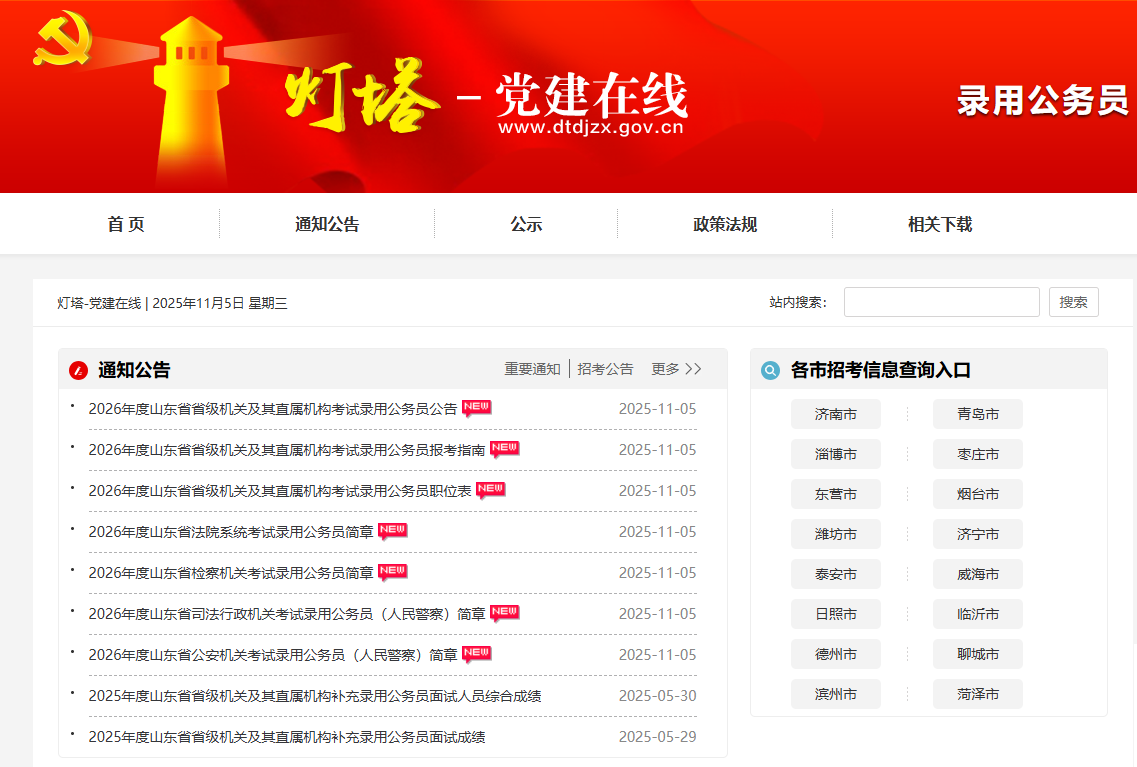Viewport: 1137px width, 767px height.
Task: Click NEW badge beside 公务员职位表 notice
Action: (491, 490)
